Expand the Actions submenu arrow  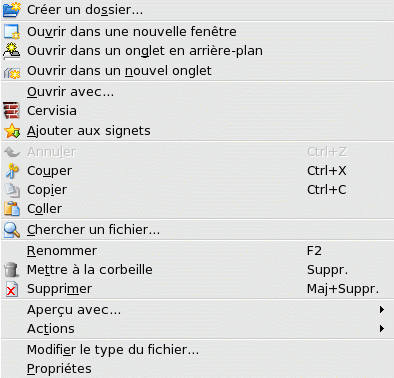(x=382, y=329)
